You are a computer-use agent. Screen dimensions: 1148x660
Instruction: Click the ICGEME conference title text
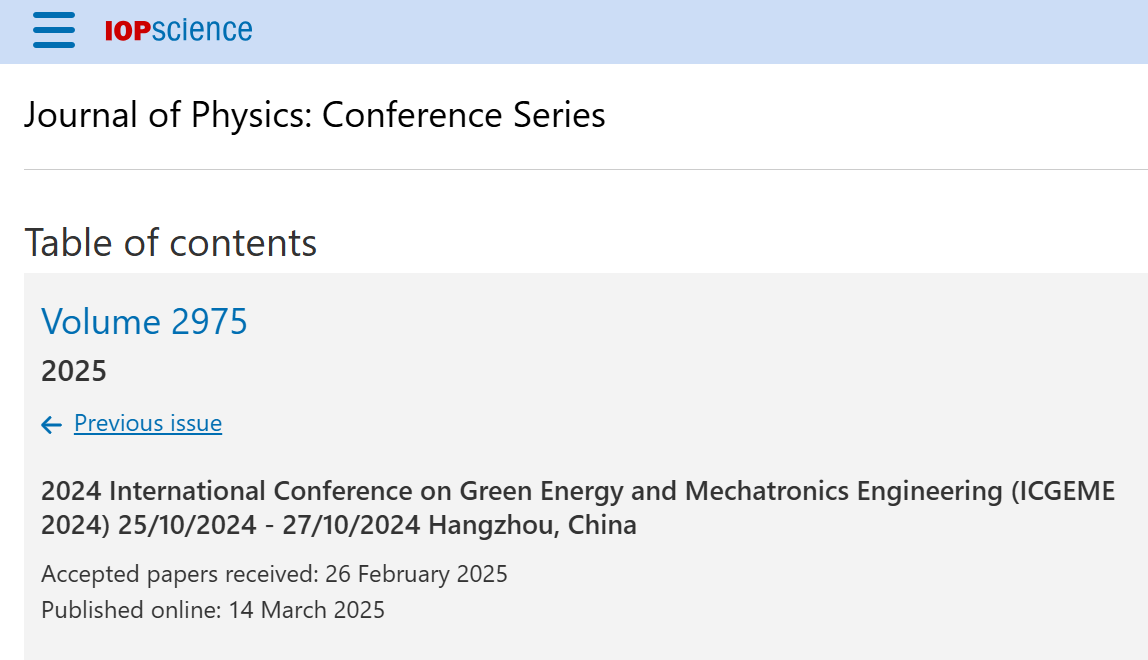click(578, 508)
